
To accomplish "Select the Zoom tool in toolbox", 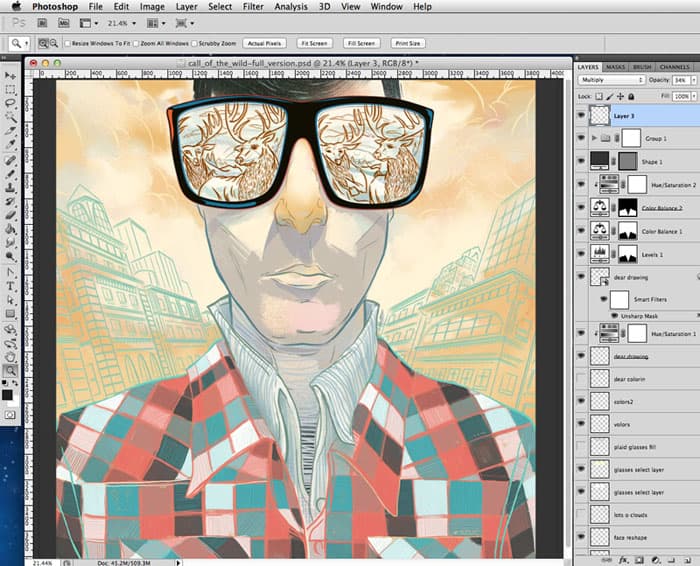I will [x=10, y=370].
